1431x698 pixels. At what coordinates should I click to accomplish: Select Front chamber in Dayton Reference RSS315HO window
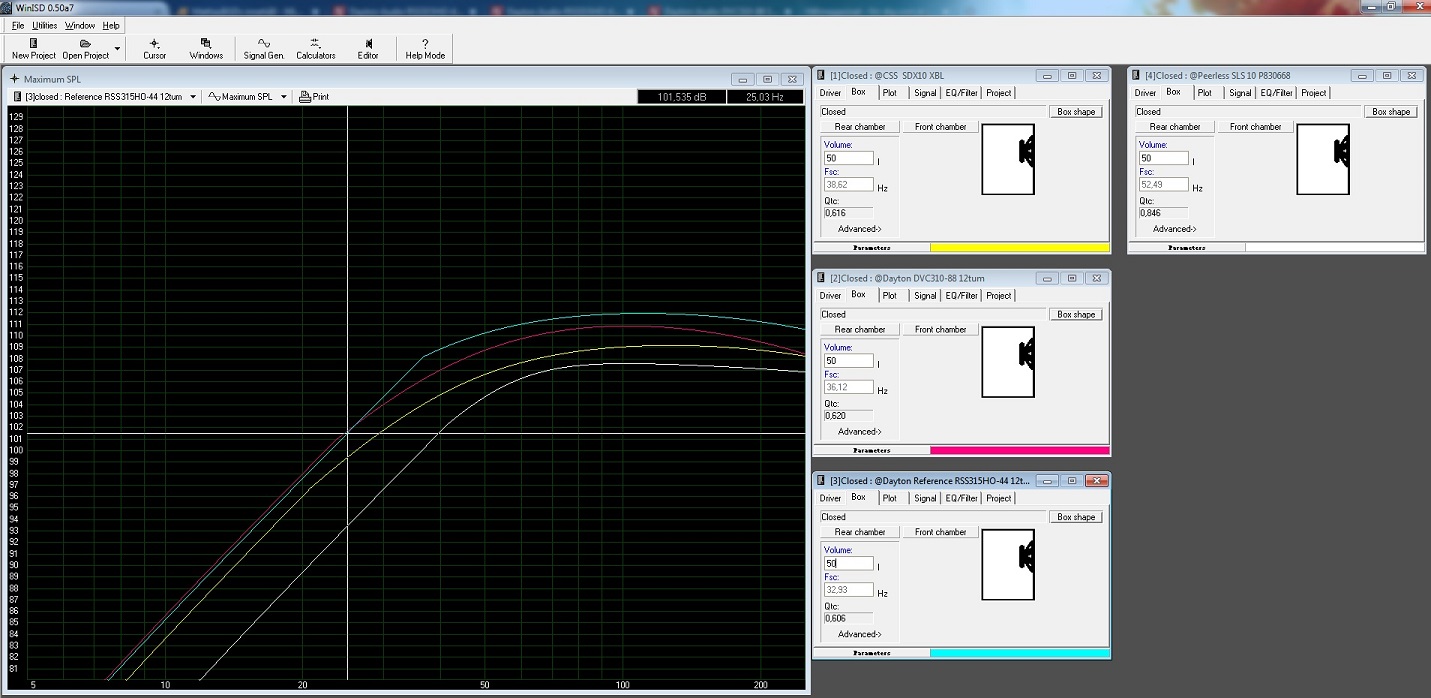940,532
